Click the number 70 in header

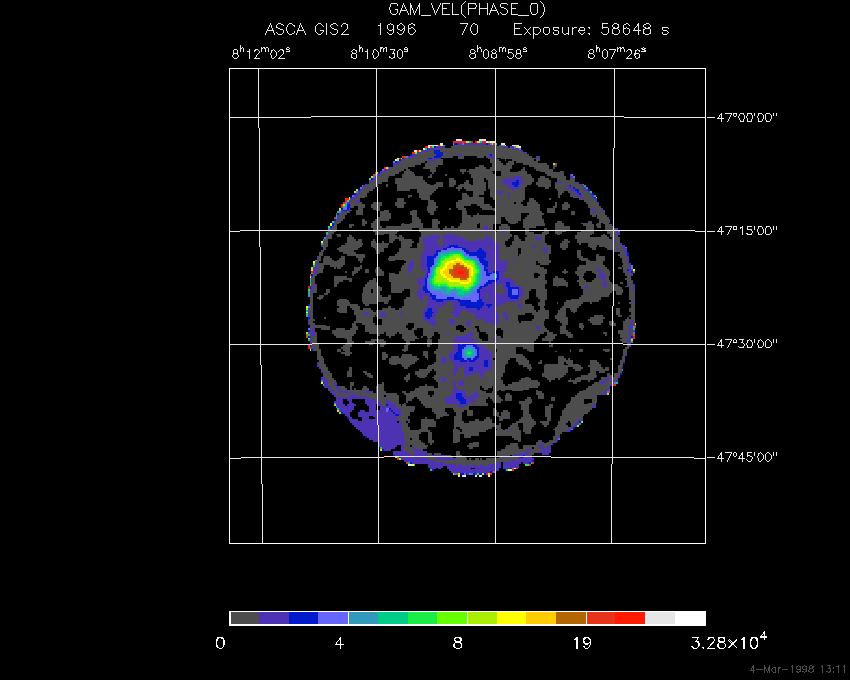click(469, 29)
